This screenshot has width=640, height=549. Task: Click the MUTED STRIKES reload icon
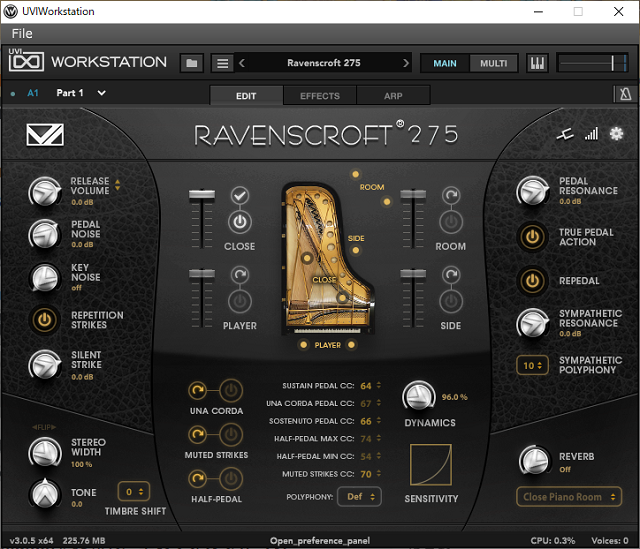coord(198,434)
